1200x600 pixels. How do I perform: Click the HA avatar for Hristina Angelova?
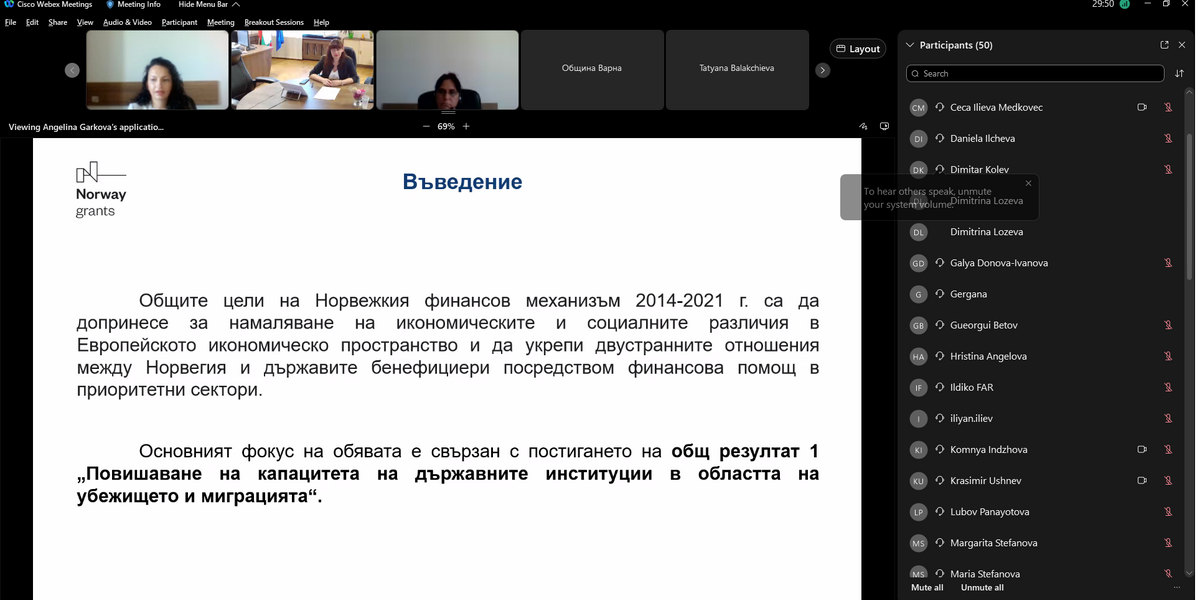(919, 356)
